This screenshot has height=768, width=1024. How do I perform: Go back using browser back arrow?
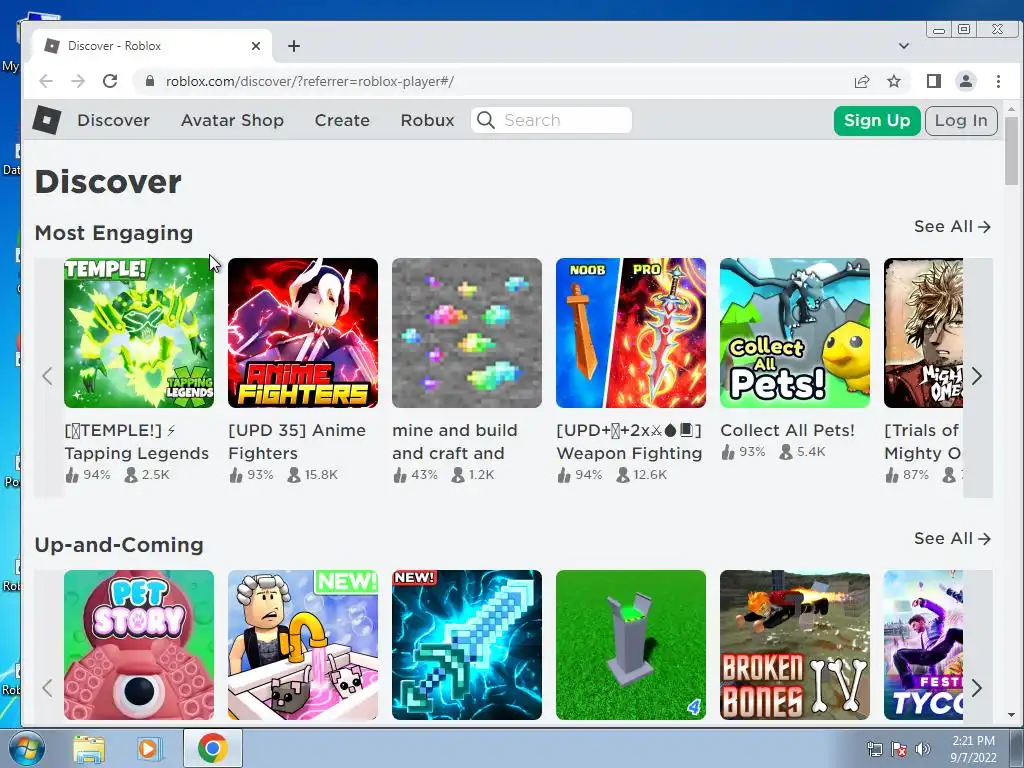46,81
